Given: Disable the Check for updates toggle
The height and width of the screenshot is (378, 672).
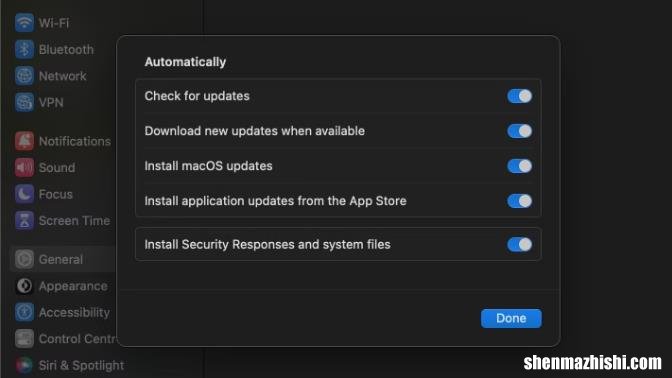Looking at the screenshot, I should point(519,96).
